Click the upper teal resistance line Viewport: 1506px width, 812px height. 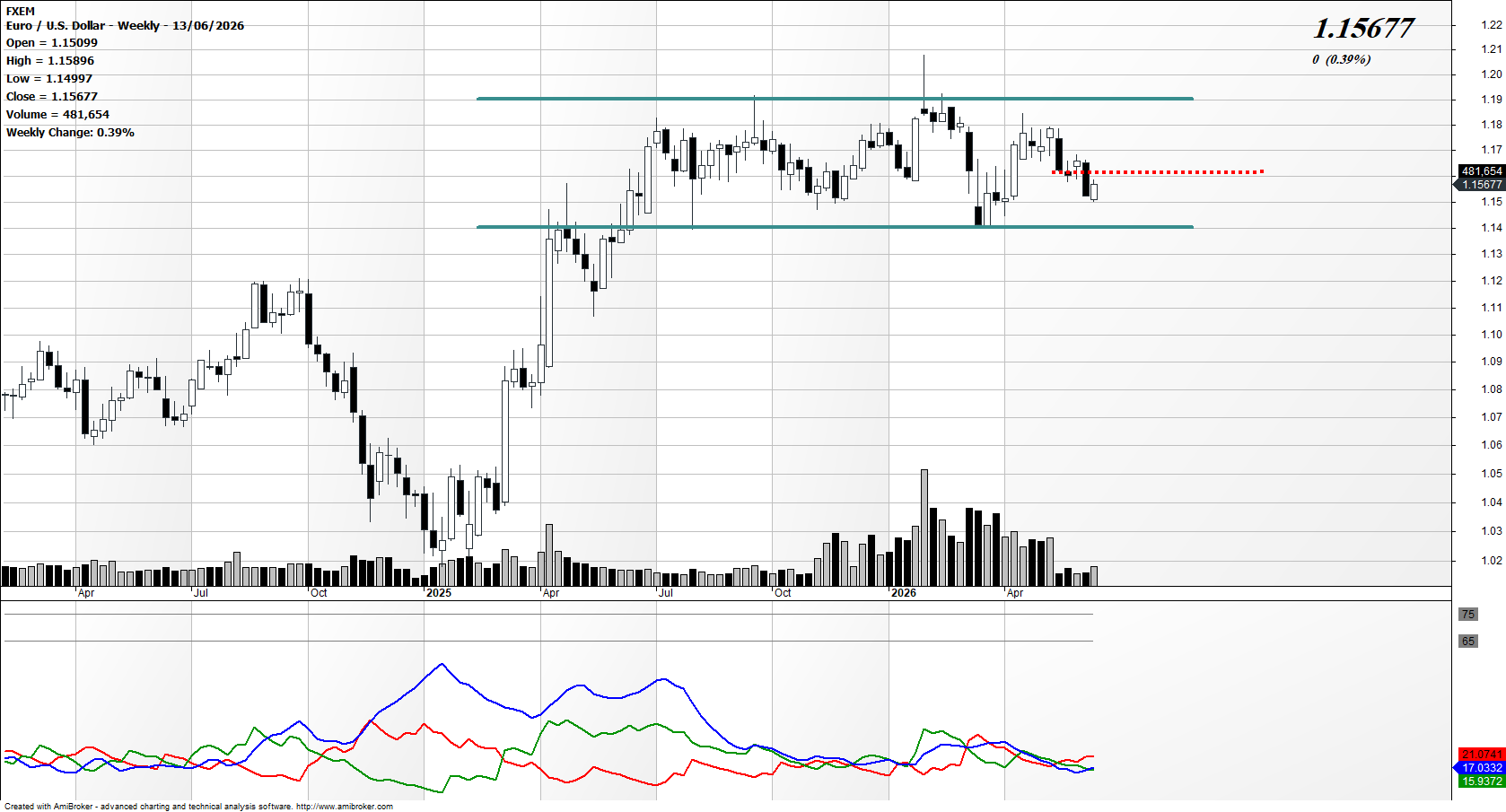point(835,99)
